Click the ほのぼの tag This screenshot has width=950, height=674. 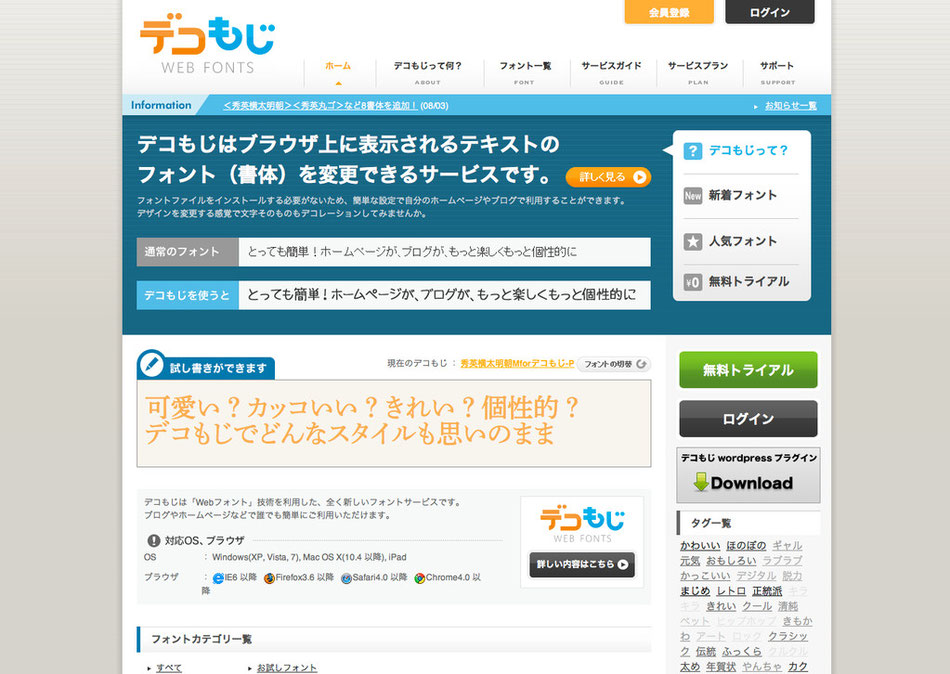pos(746,546)
